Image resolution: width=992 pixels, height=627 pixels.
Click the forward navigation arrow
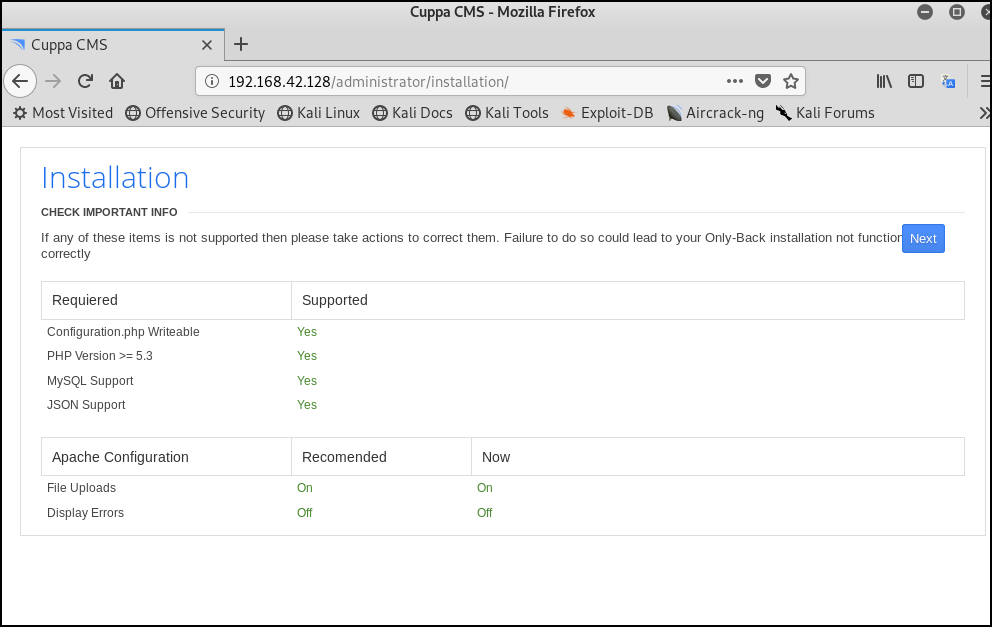(54, 82)
